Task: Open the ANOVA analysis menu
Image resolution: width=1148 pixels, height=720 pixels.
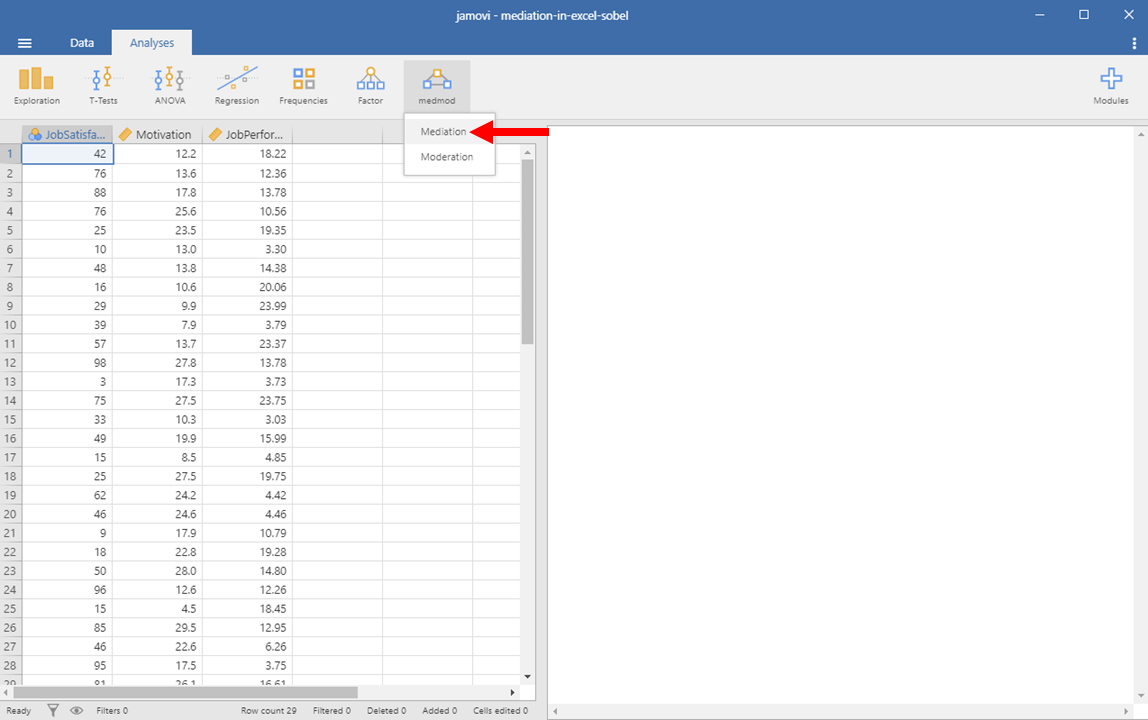Action: click(x=169, y=85)
